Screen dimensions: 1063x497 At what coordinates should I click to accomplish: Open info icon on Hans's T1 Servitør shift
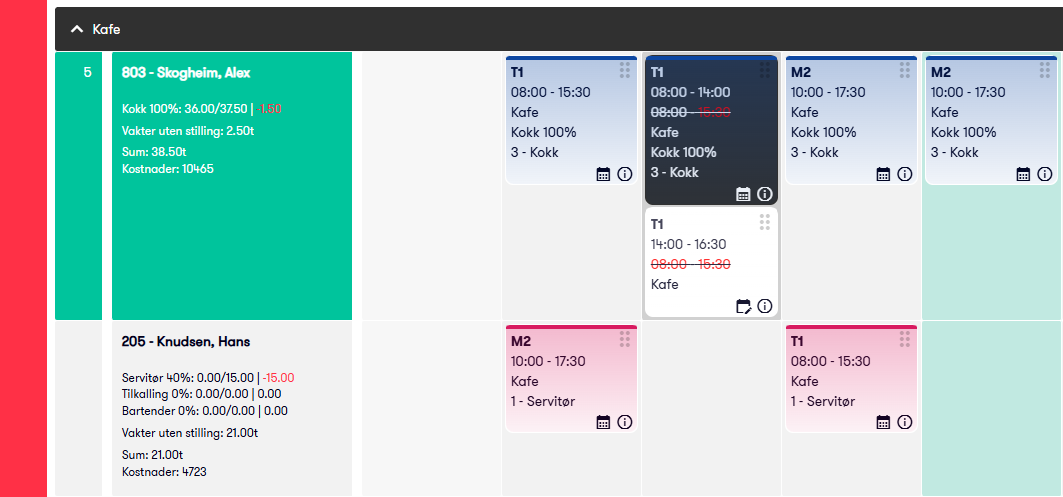[904, 422]
